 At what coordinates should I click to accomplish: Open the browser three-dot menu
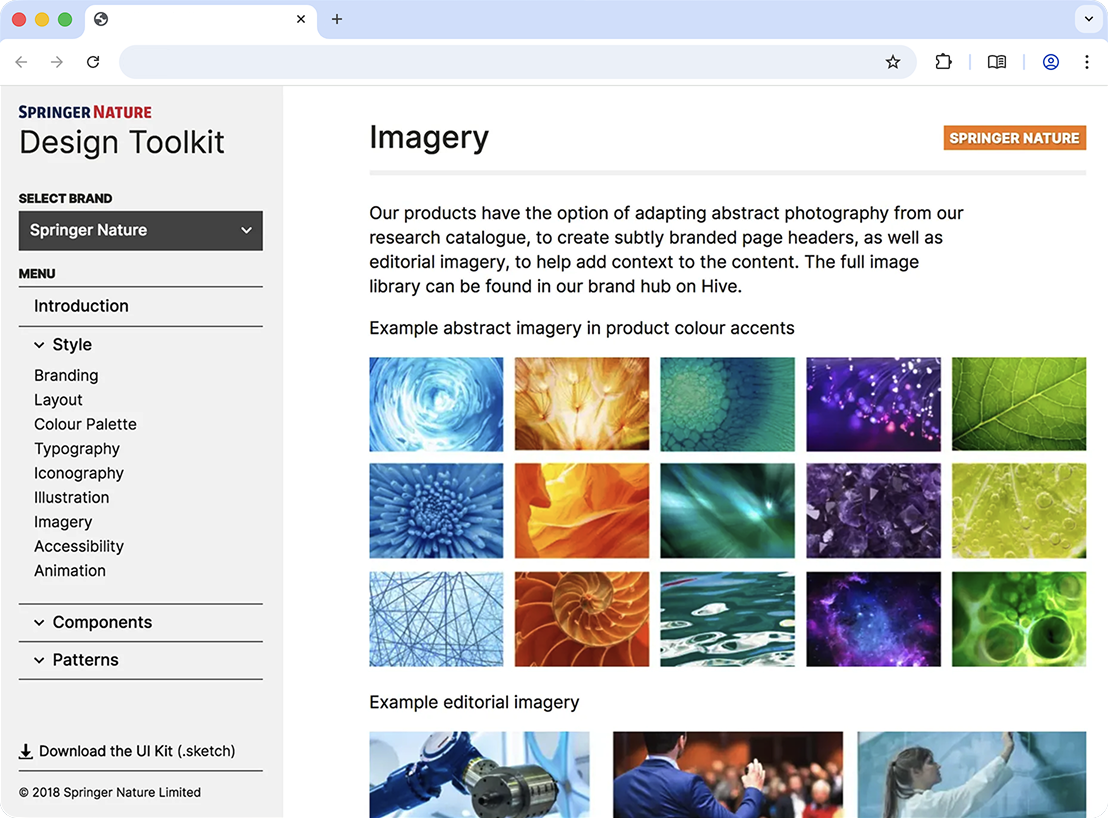click(1086, 62)
